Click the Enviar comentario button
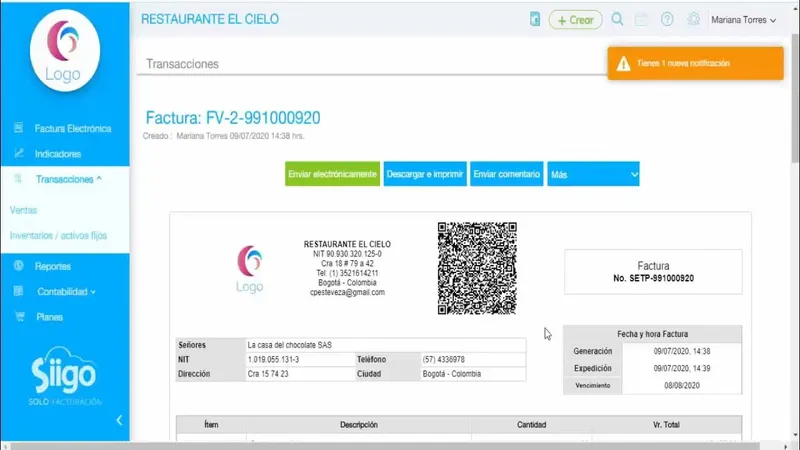The image size is (800, 450). [x=507, y=174]
